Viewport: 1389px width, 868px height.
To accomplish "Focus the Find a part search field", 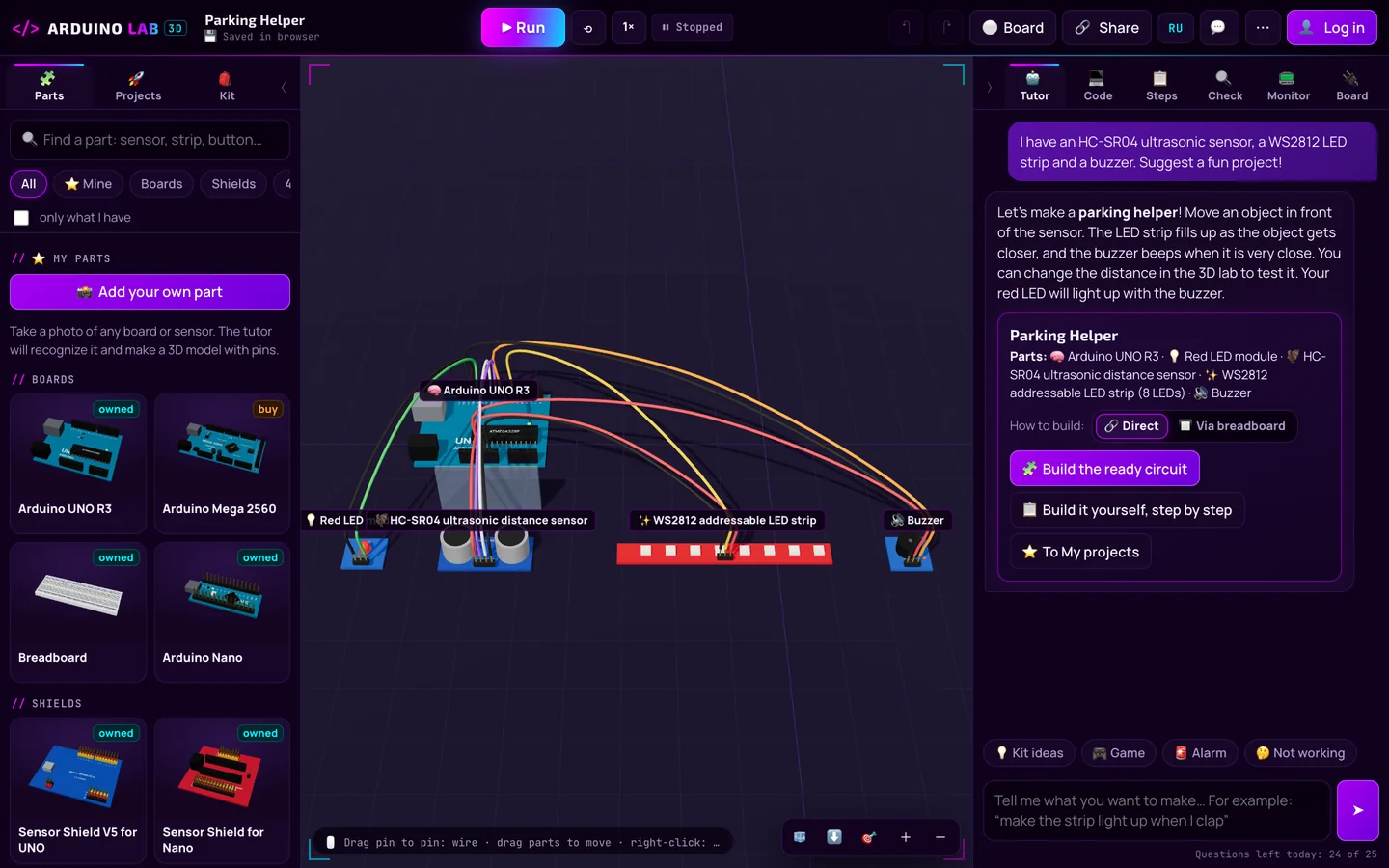I will click(x=150, y=140).
